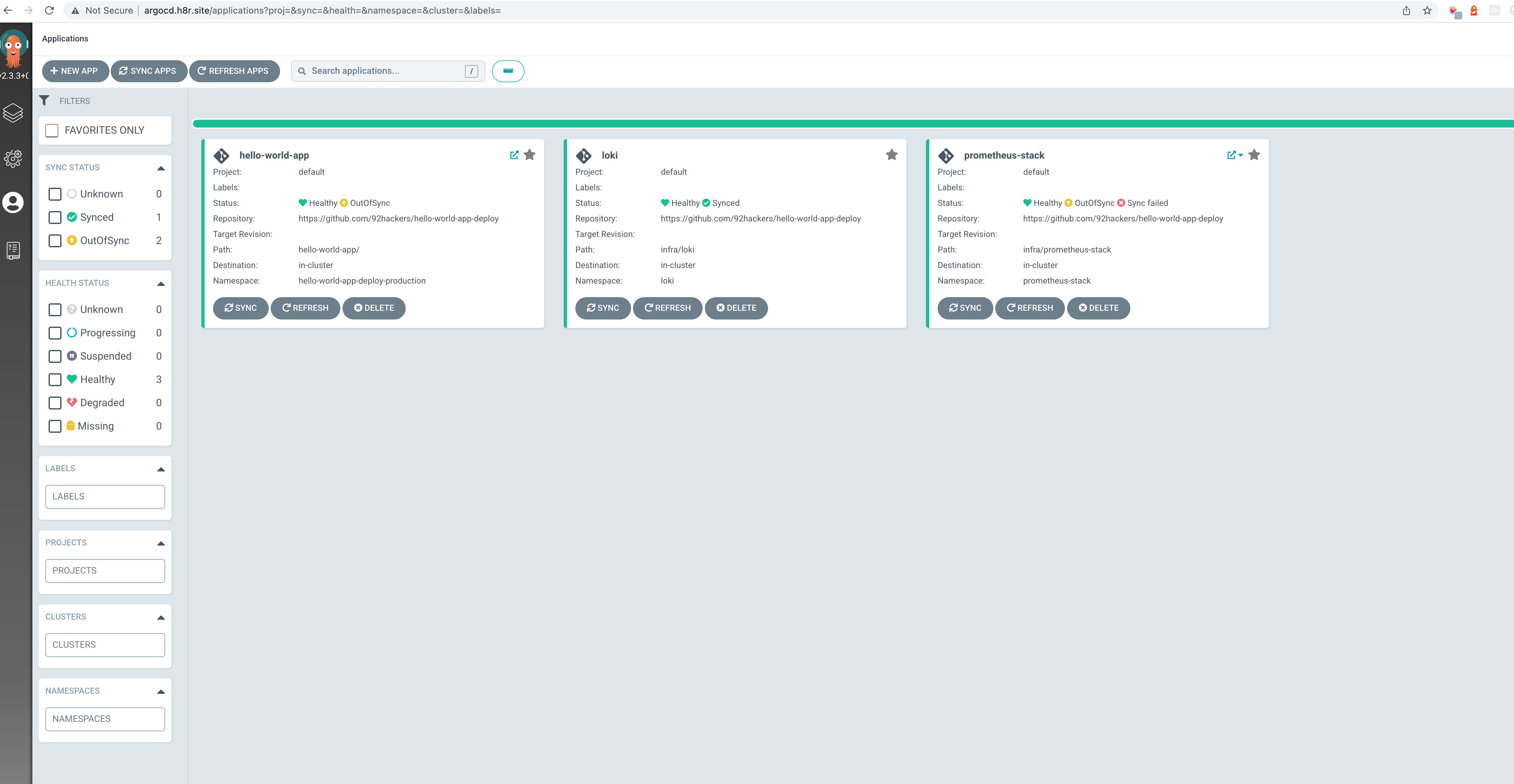Delete the hello-world-app

coord(374,308)
